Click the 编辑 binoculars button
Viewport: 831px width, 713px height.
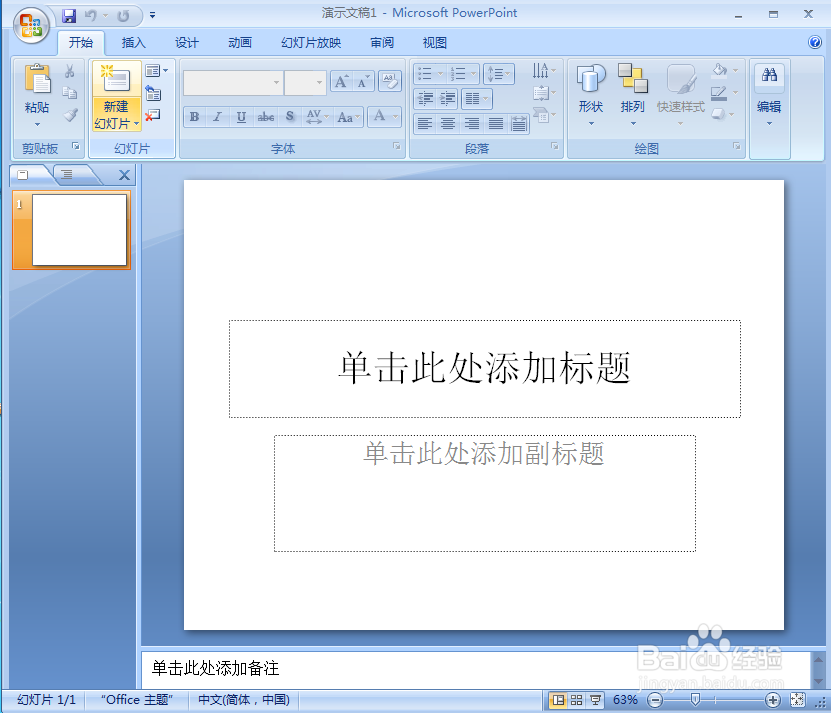[x=769, y=95]
